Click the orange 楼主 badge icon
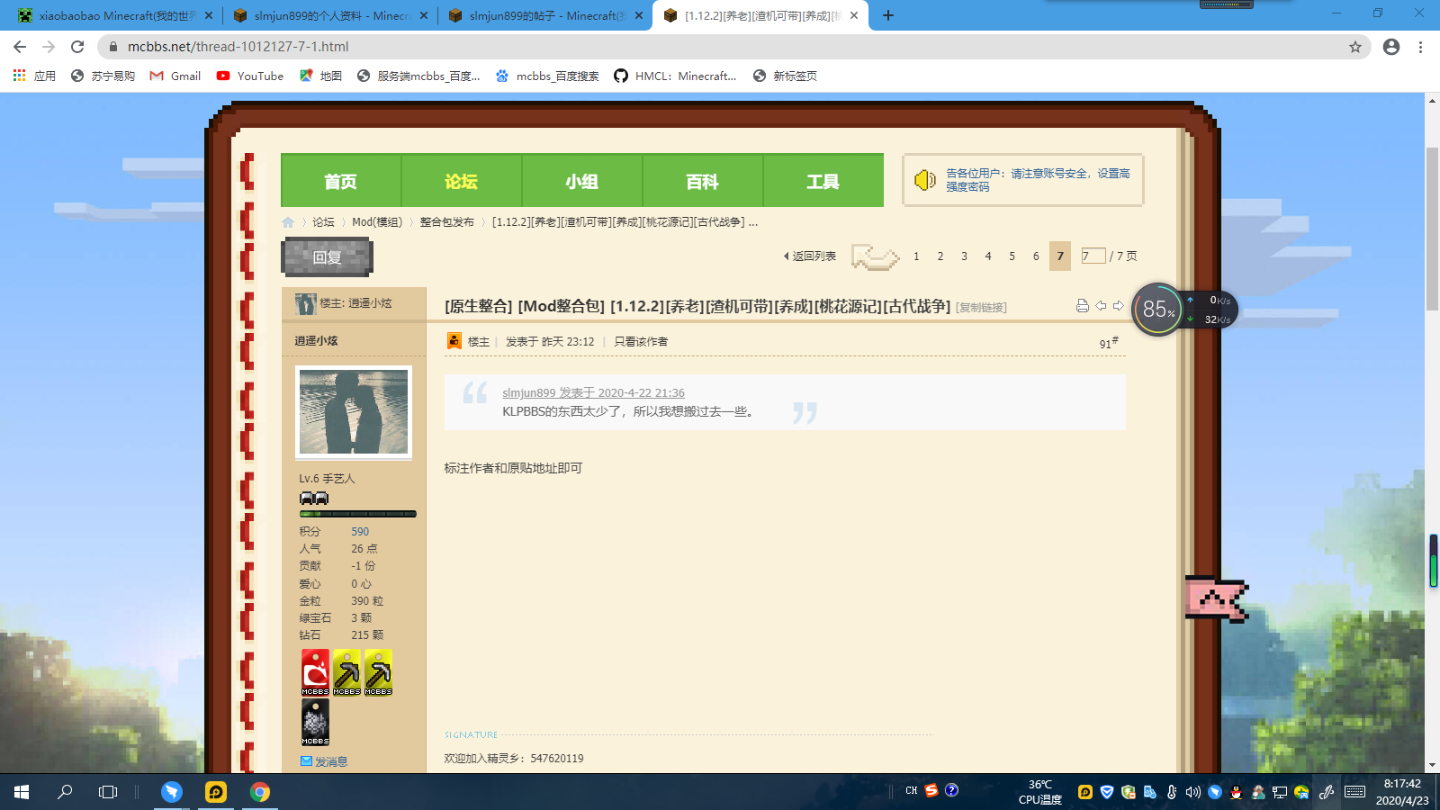Viewport: 1440px width, 810px height. click(x=454, y=341)
